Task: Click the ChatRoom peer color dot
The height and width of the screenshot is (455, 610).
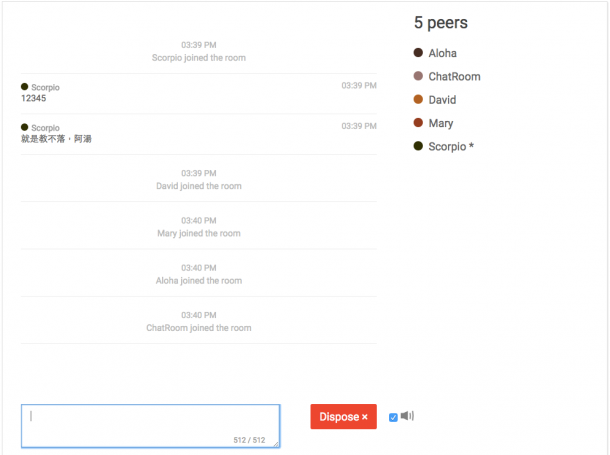Action: (x=418, y=76)
